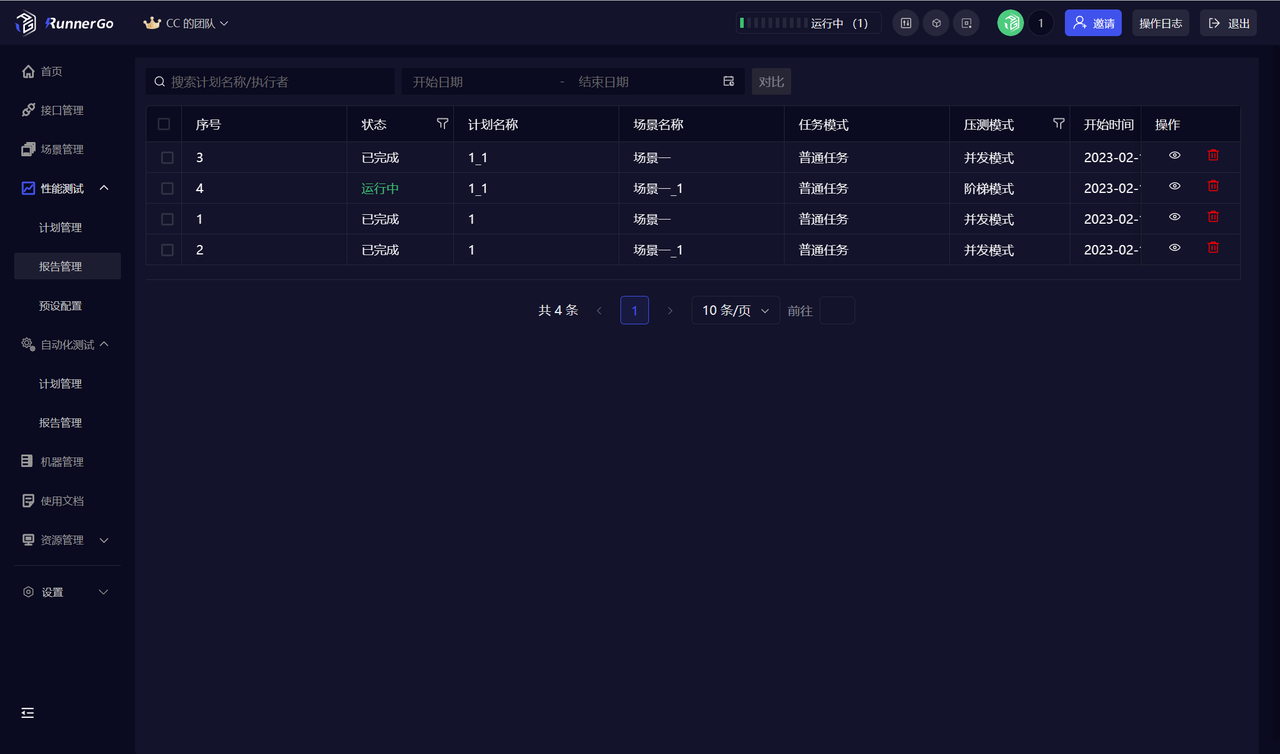The width and height of the screenshot is (1280, 754).
Task: Click the green team avatar
Action: coord(1010,23)
